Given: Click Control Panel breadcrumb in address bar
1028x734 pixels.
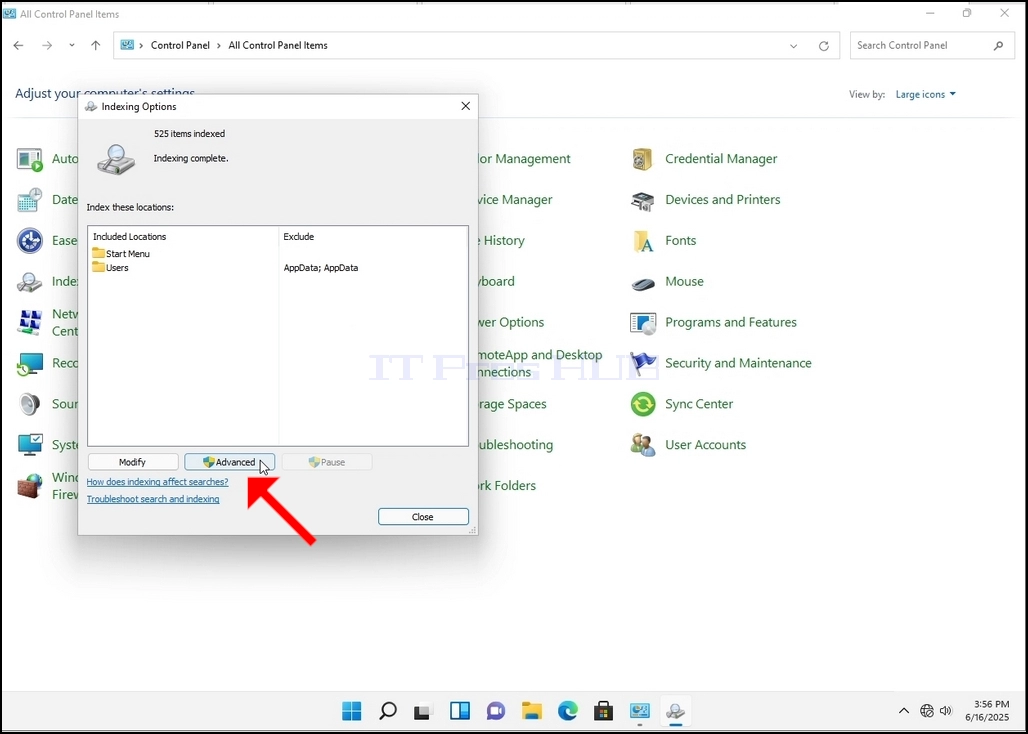Looking at the screenshot, I should (180, 45).
